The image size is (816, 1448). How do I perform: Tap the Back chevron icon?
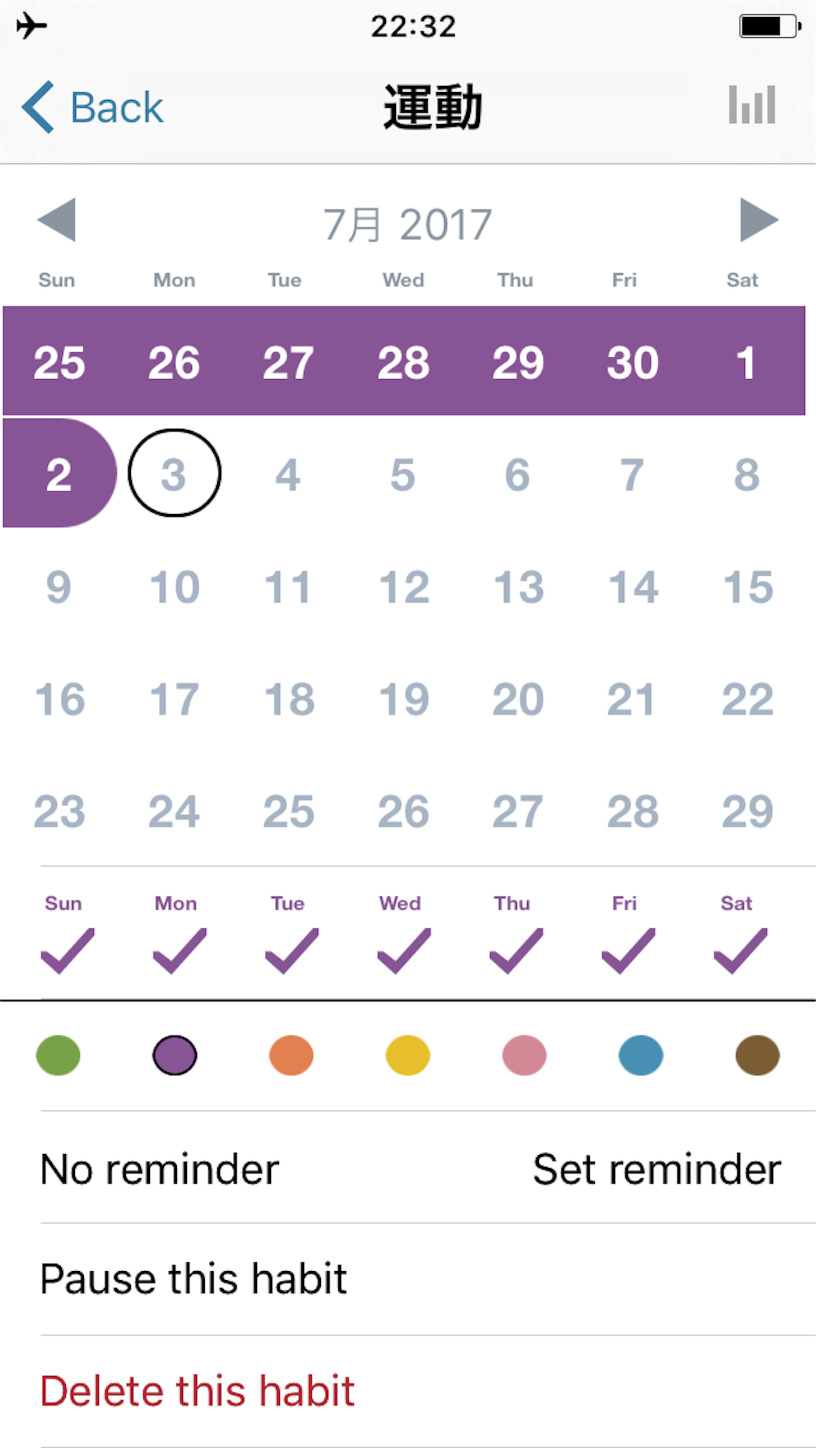tap(38, 107)
